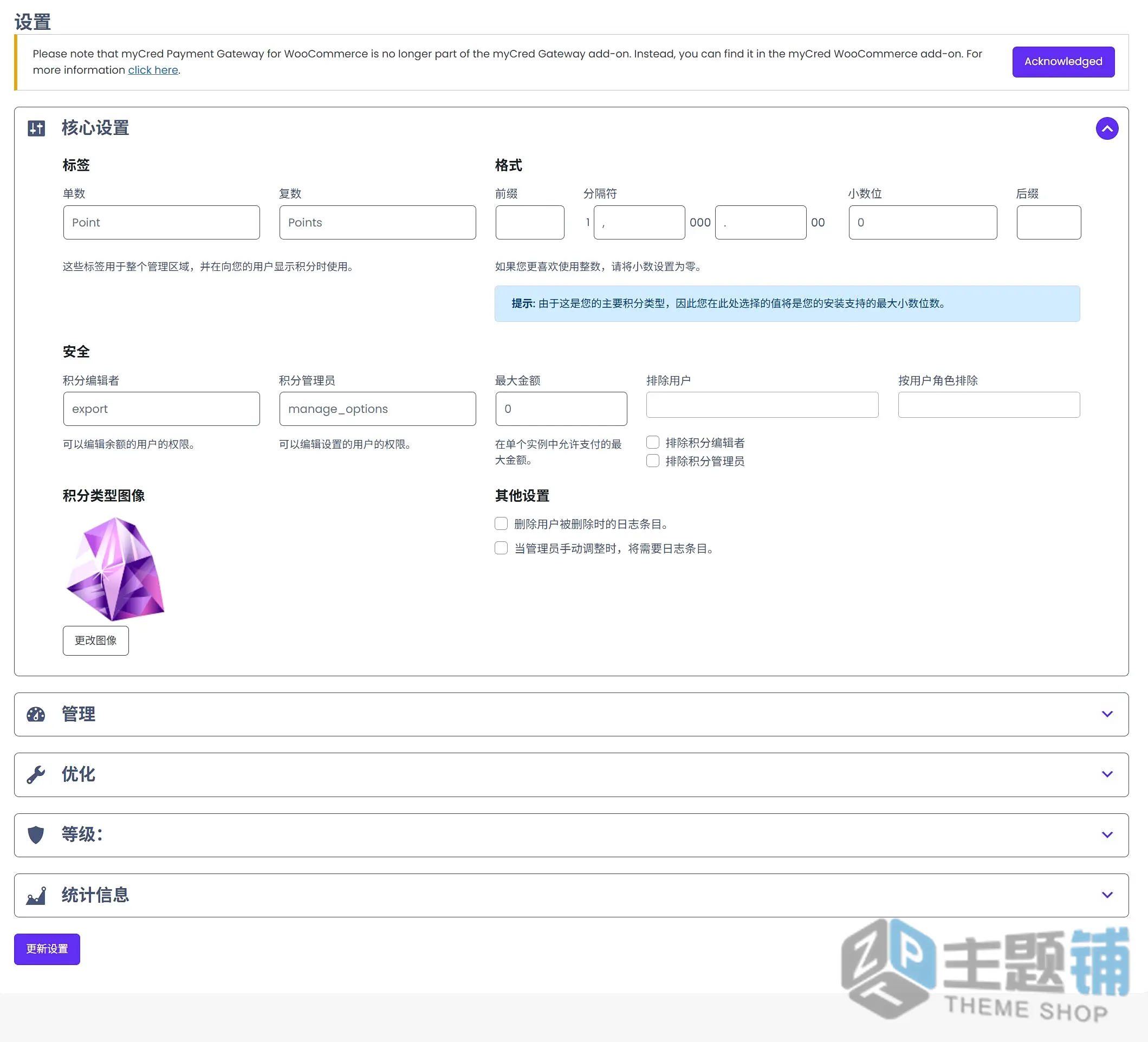Click the 排除用户 input field
Viewport: 1148px width, 1042px height.
[x=762, y=405]
